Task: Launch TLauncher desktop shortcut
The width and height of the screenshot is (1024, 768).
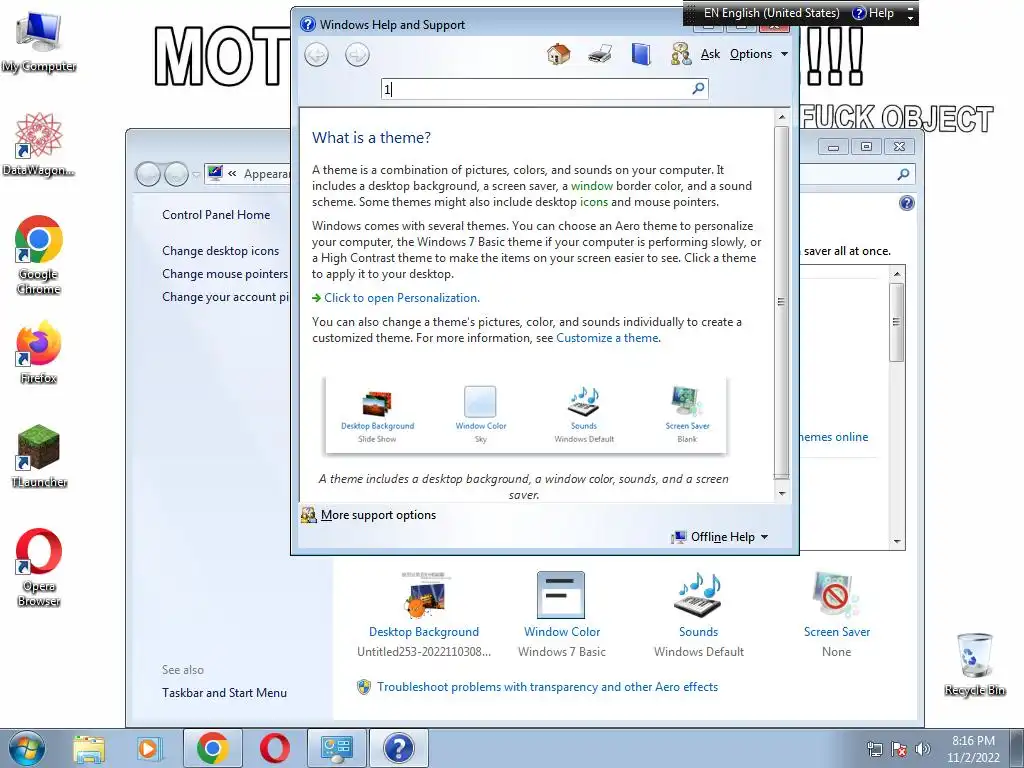Action: click(39, 456)
